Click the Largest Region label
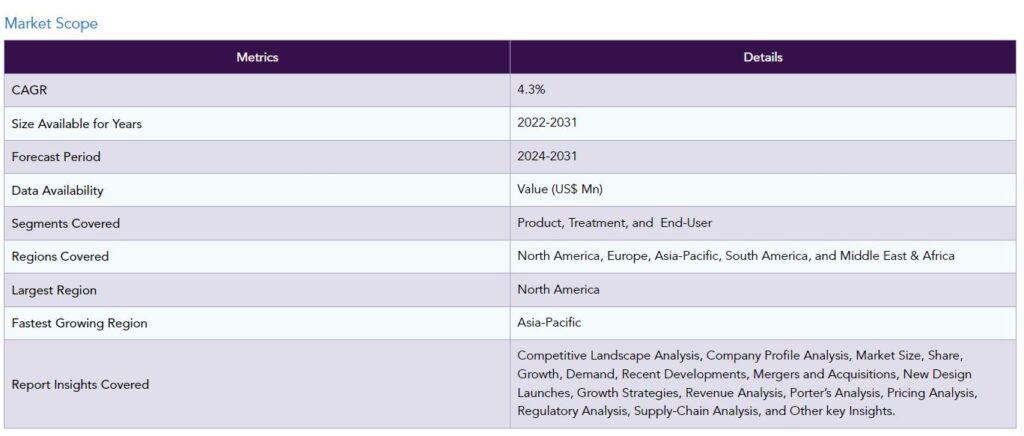This screenshot has width=1024, height=436. point(54,290)
